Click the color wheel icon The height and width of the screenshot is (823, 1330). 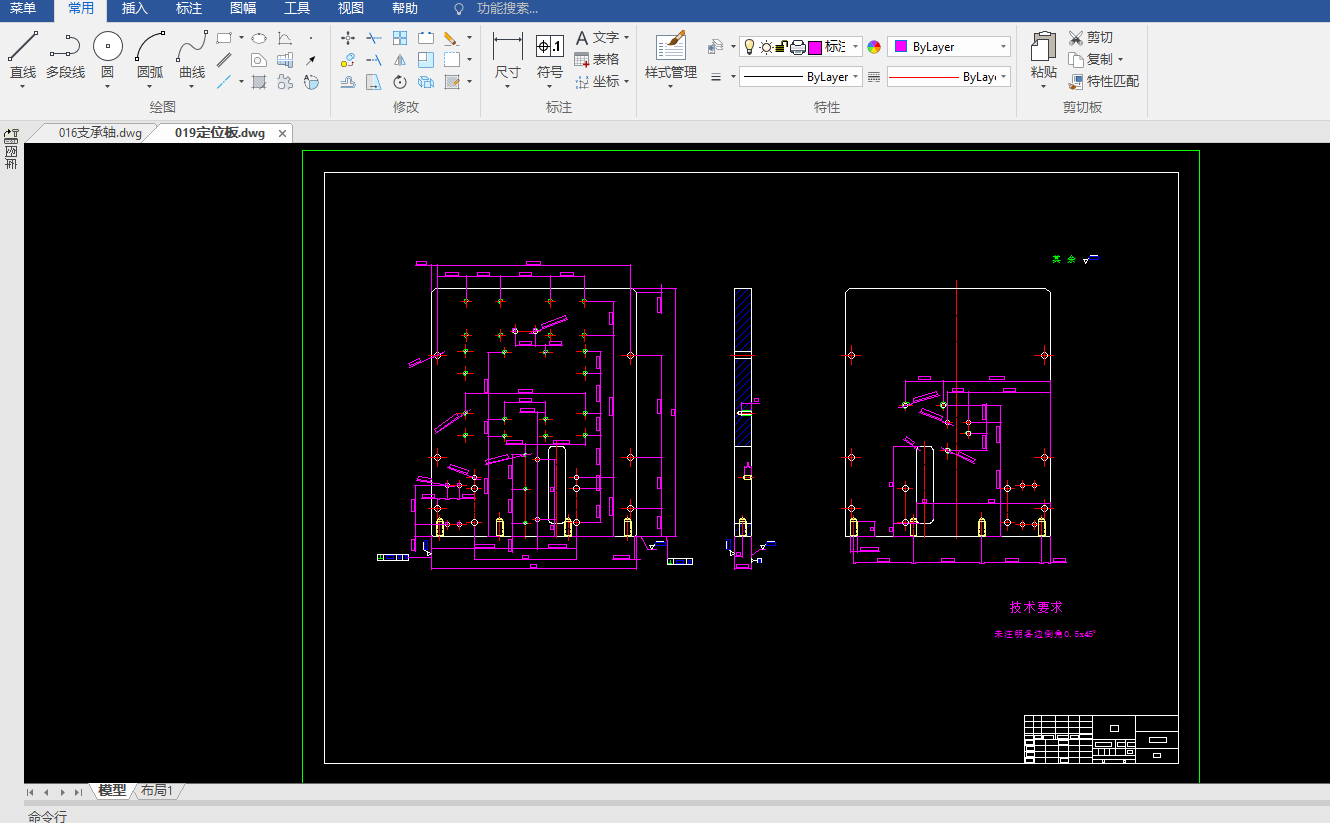click(x=874, y=47)
